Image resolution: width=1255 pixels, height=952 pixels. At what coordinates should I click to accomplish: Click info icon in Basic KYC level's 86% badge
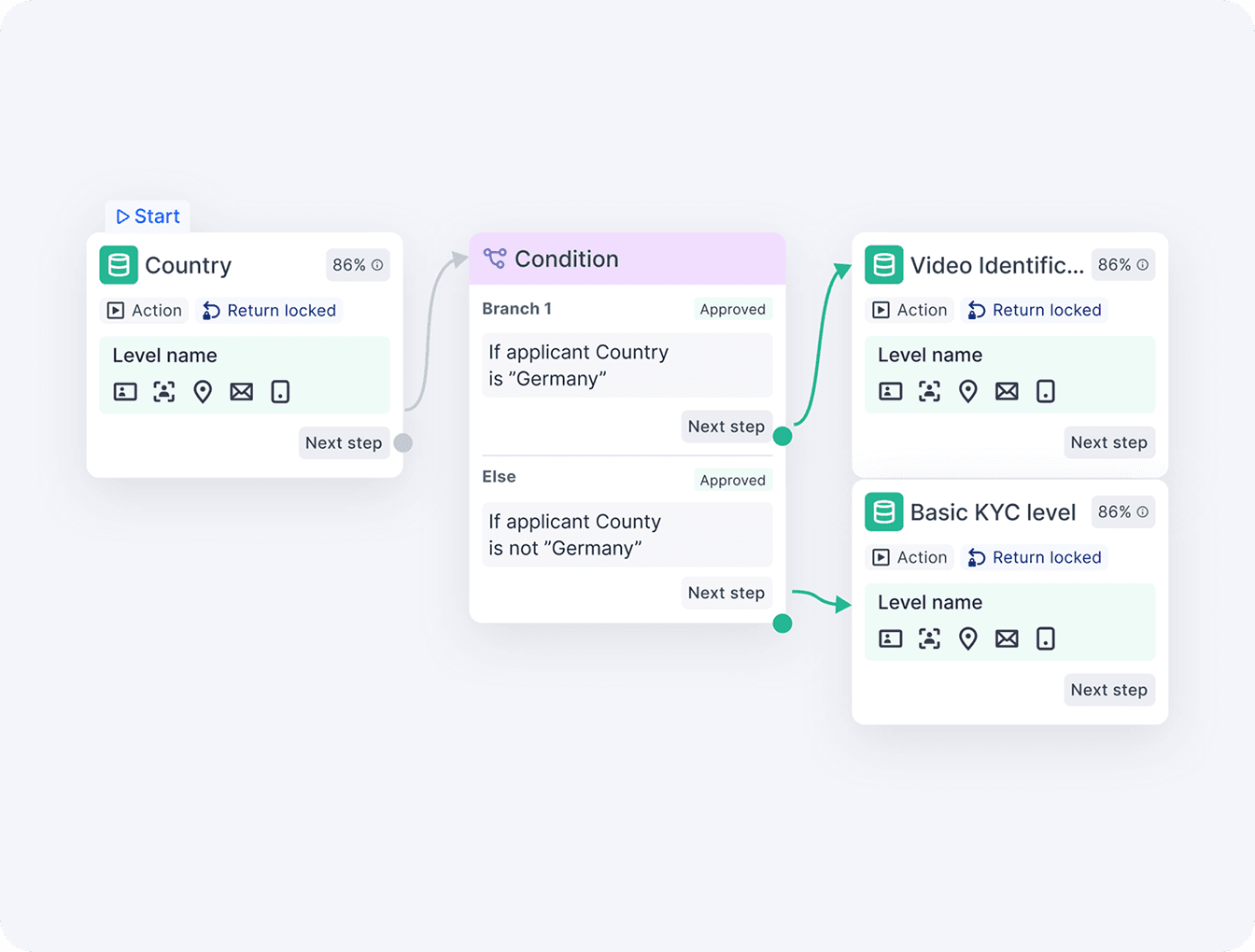[1143, 512]
